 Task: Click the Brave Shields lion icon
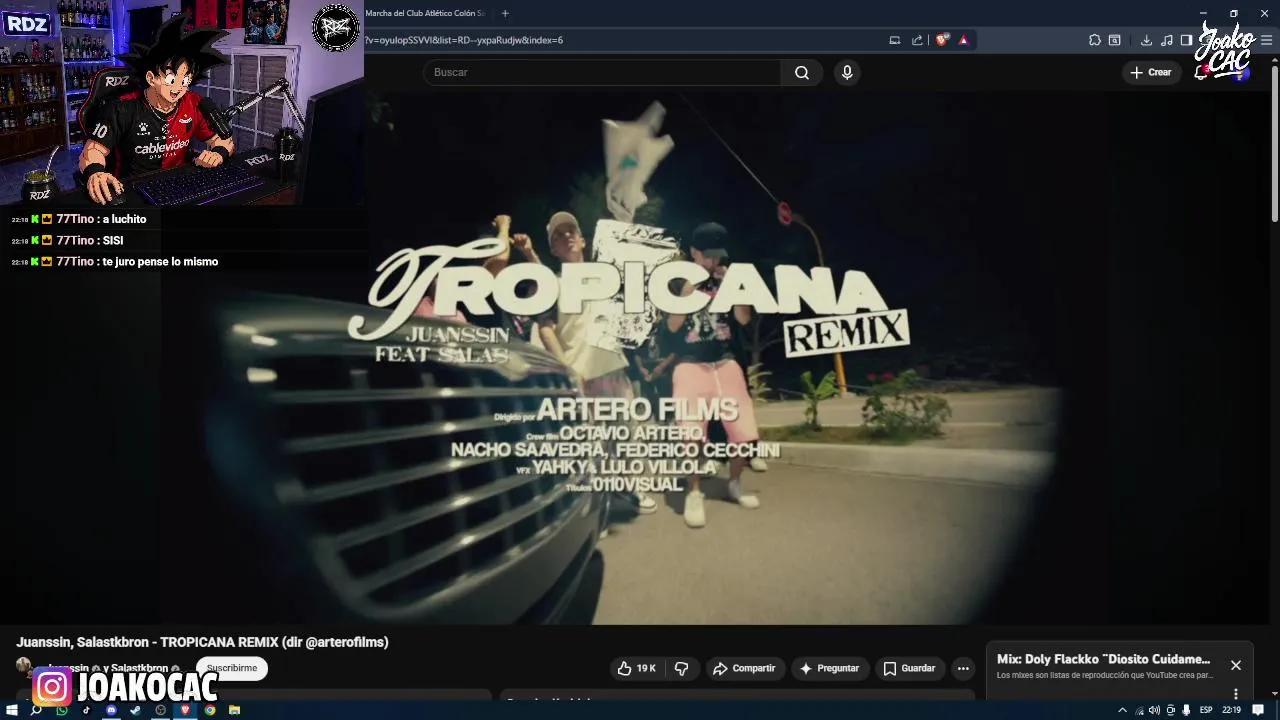(942, 40)
